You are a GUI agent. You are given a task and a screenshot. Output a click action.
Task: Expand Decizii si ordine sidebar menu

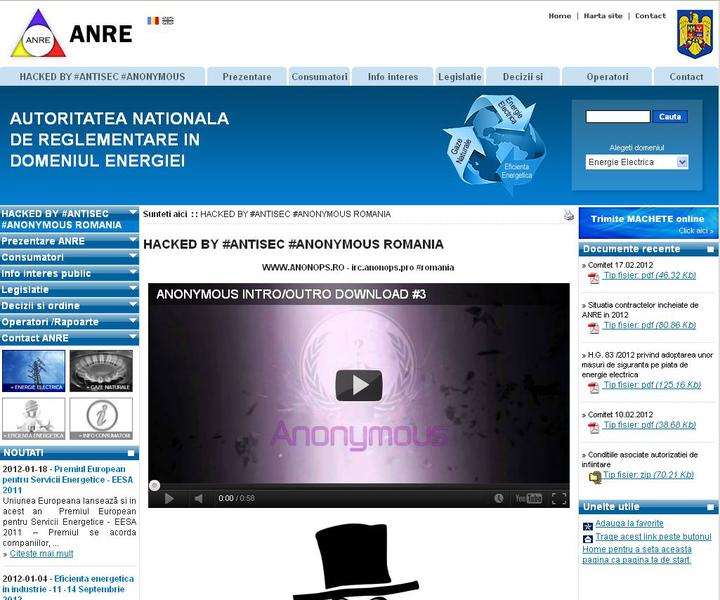pos(69,305)
